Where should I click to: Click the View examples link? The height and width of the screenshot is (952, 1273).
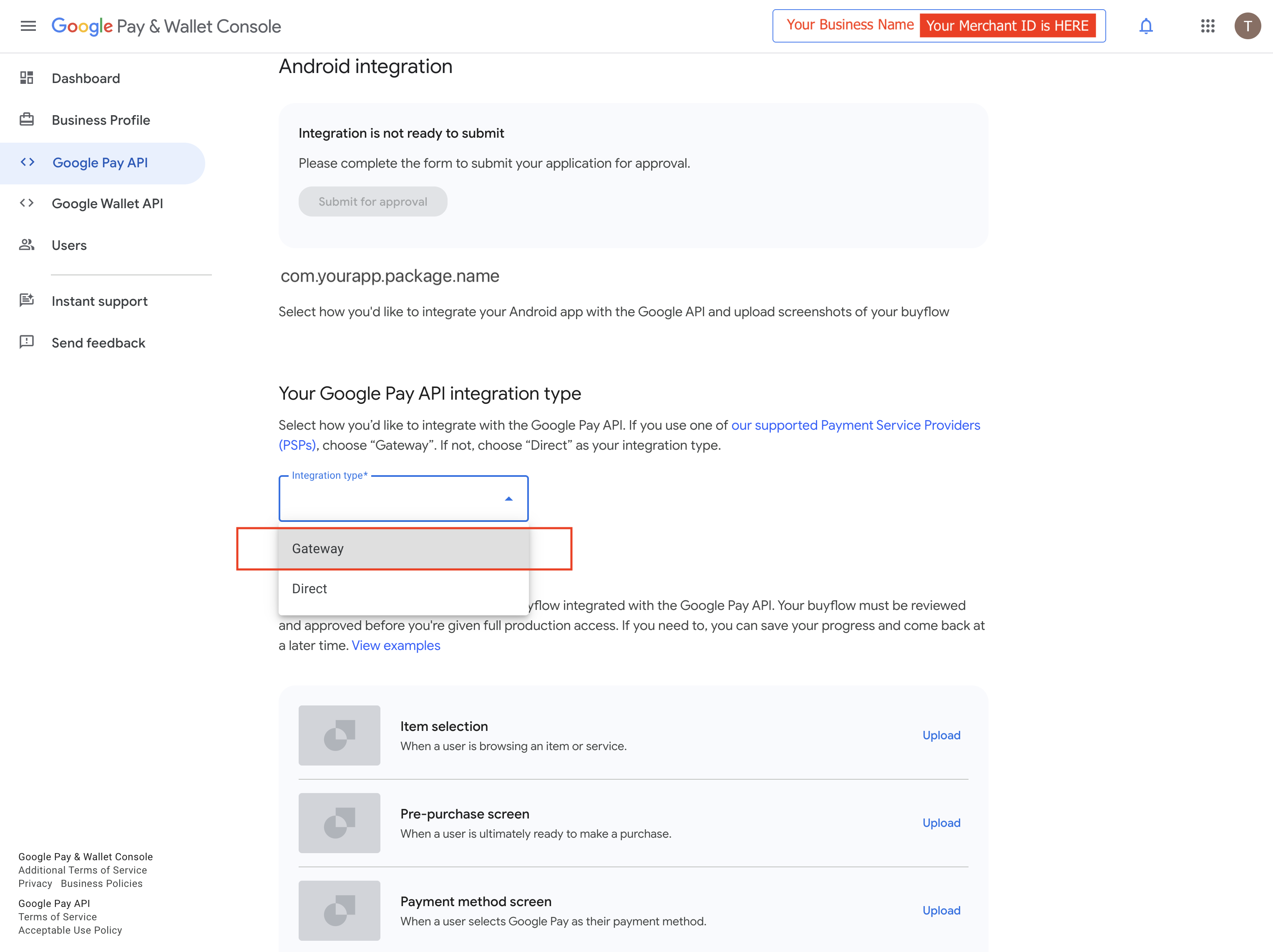coord(396,646)
